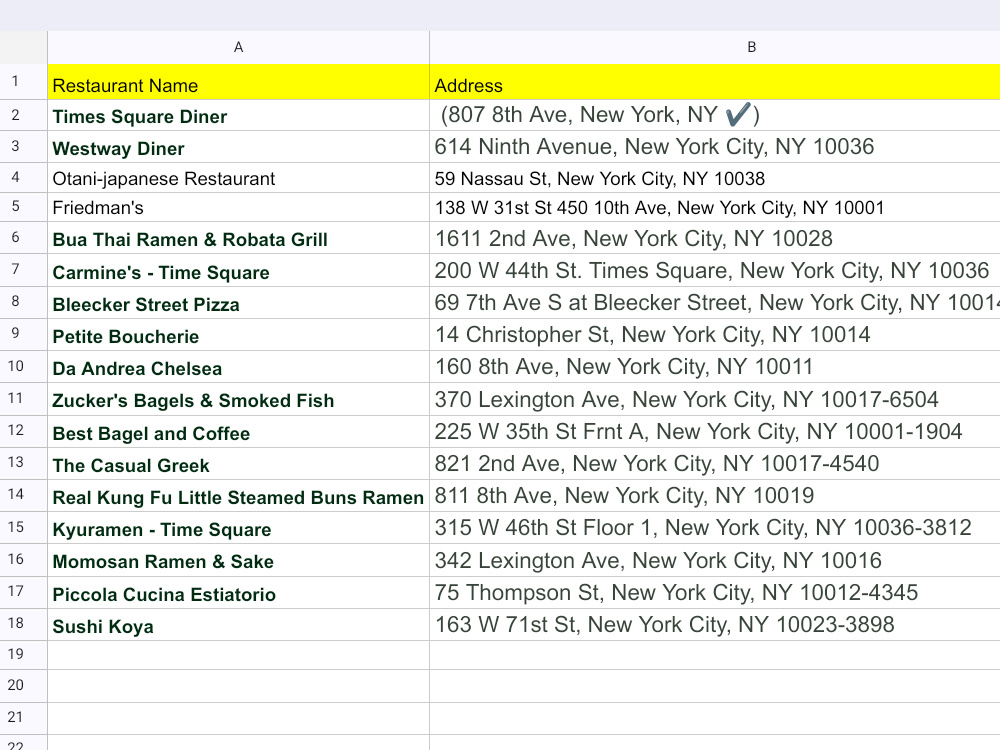Select the 138 W 31st St address cell
The width and height of the screenshot is (1000, 750).
[715, 207]
